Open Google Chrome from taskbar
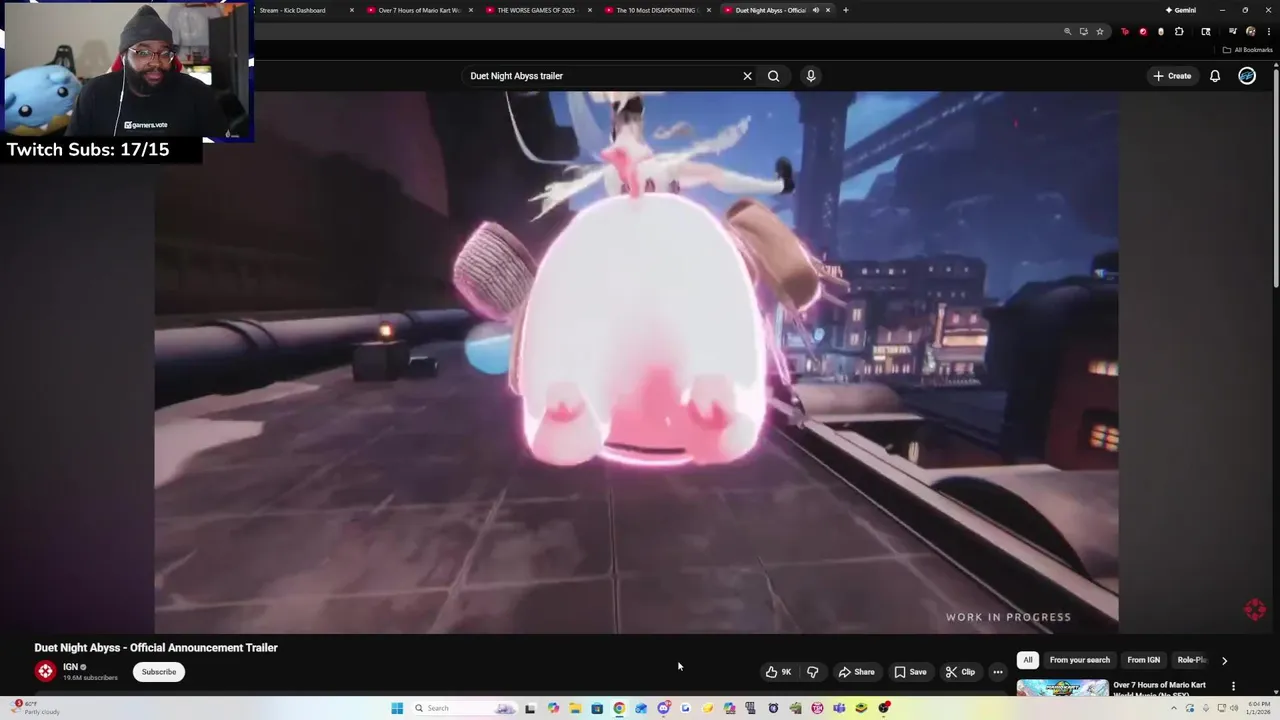This screenshot has width=1280, height=720. [x=619, y=708]
